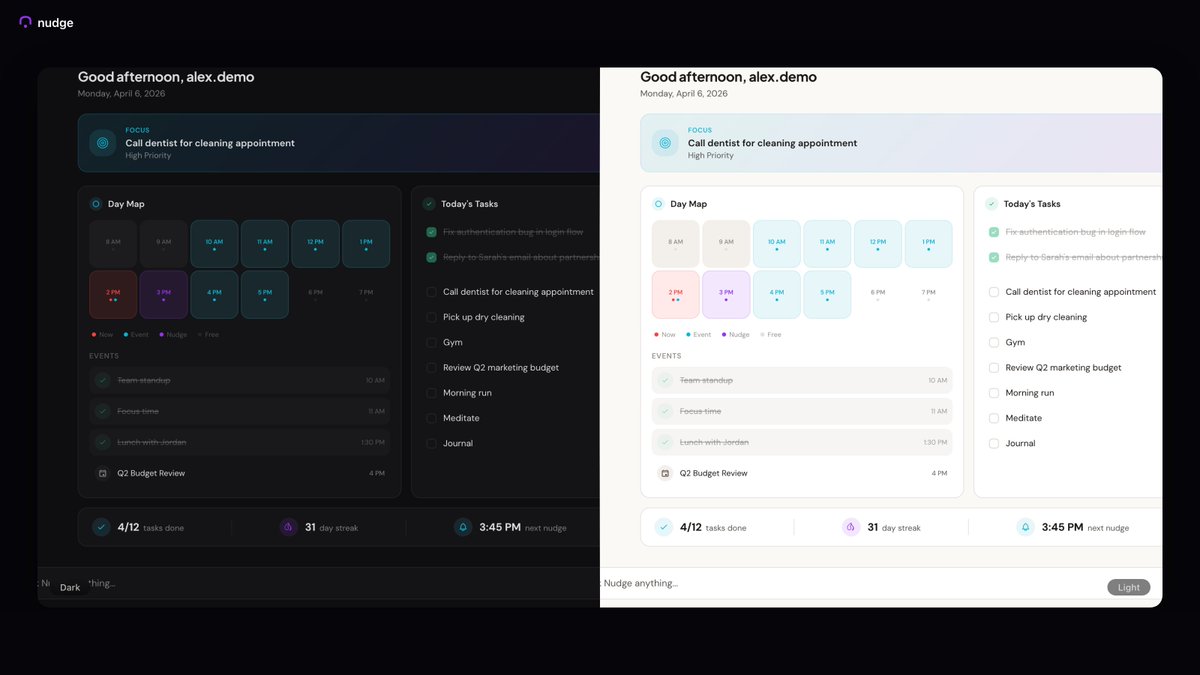This screenshot has width=1200, height=675.
Task: Check Review Q2 marketing budget in light panel
Action: 994,368
